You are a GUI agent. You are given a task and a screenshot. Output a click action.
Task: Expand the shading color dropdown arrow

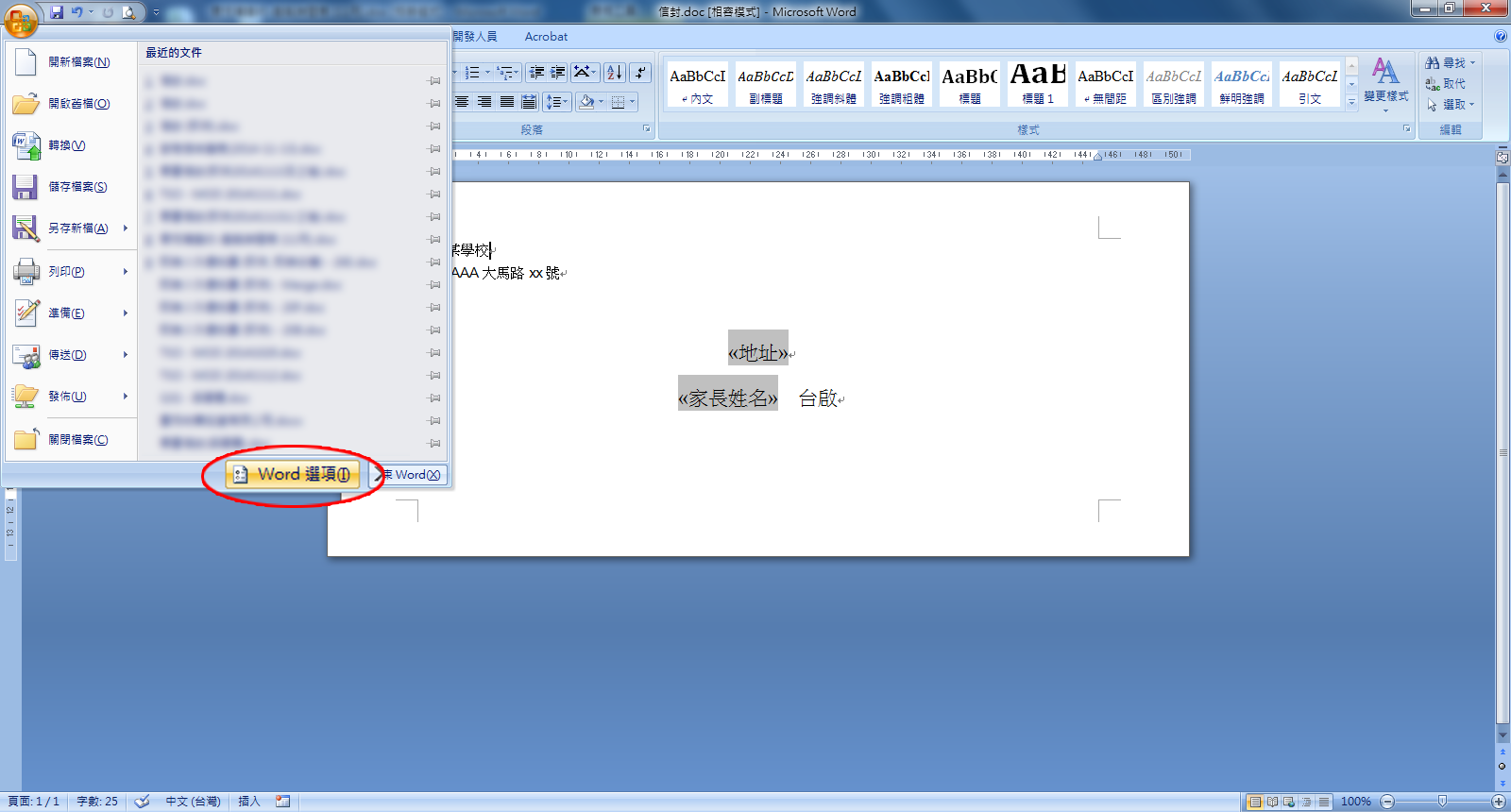tap(601, 101)
